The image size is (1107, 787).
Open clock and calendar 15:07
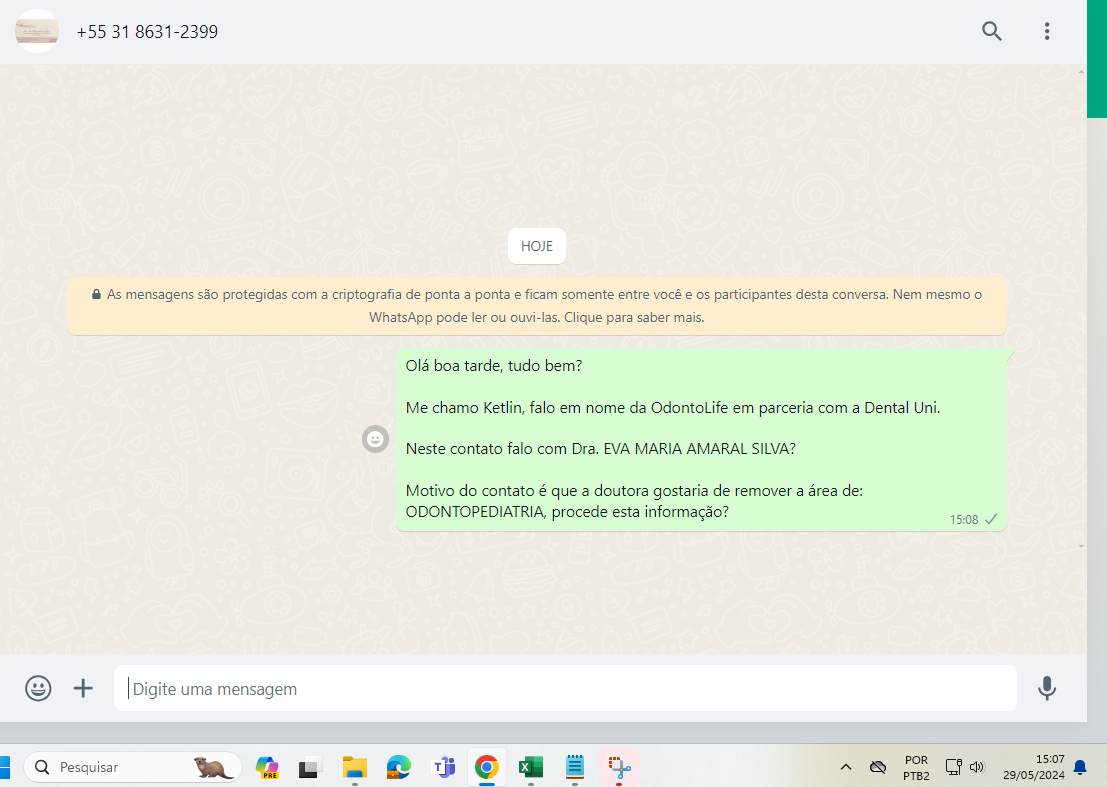tap(1034, 767)
